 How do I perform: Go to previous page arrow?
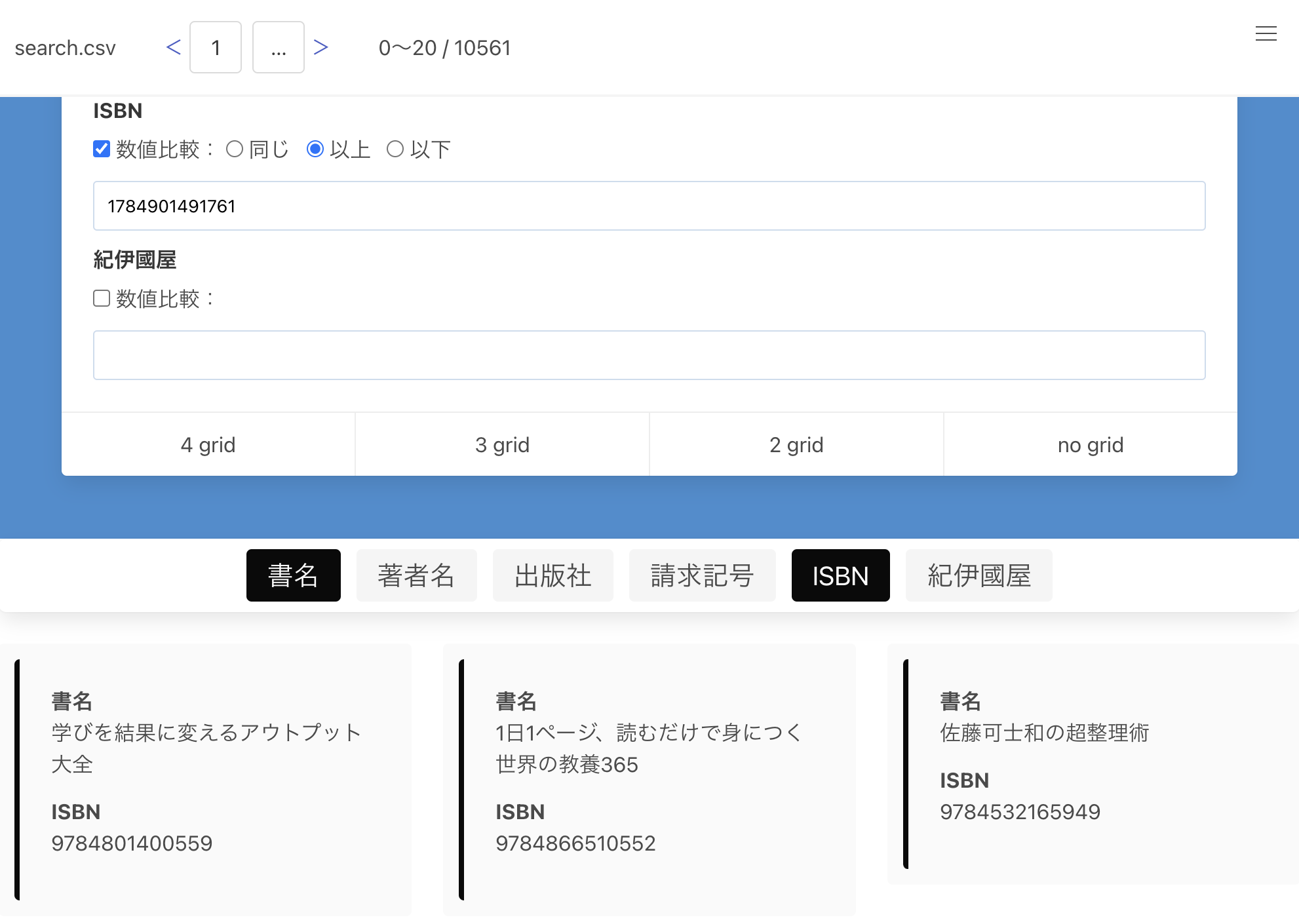[x=174, y=47]
